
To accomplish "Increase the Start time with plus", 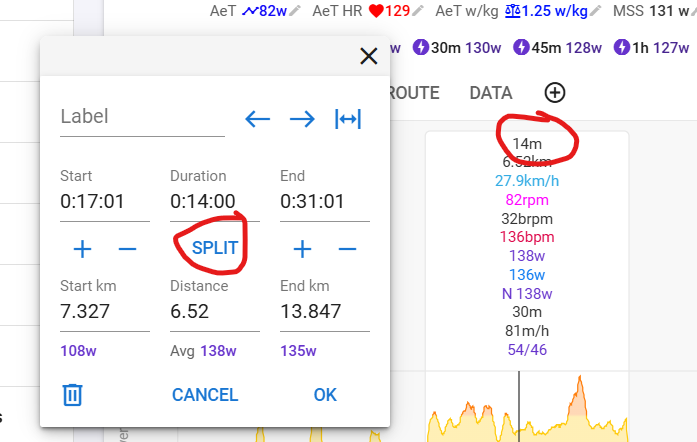I will (x=82, y=249).
